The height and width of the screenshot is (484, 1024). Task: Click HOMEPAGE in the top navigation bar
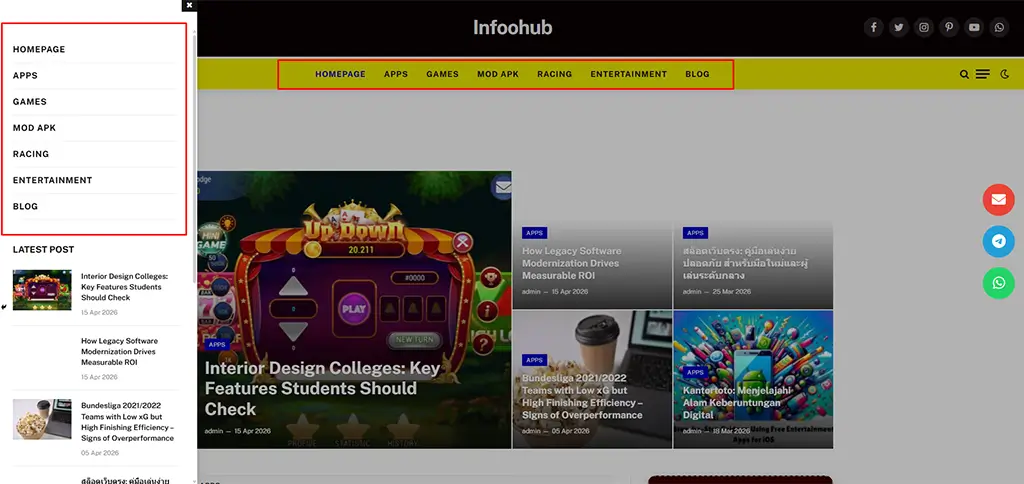(x=340, y=74)
